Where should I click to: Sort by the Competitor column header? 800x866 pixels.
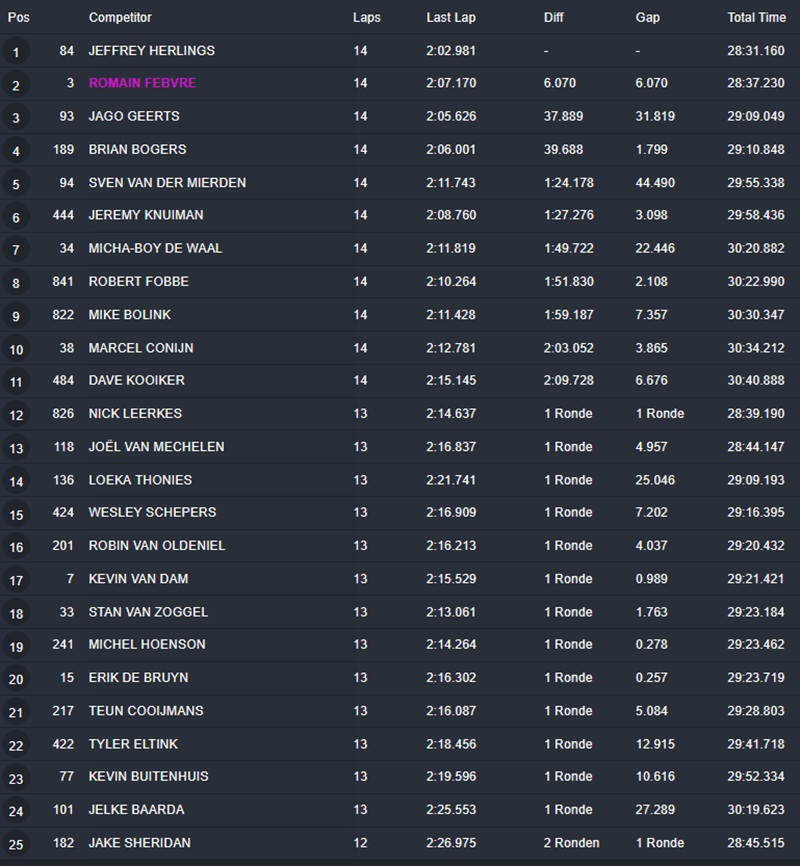(x=120, y=18)
